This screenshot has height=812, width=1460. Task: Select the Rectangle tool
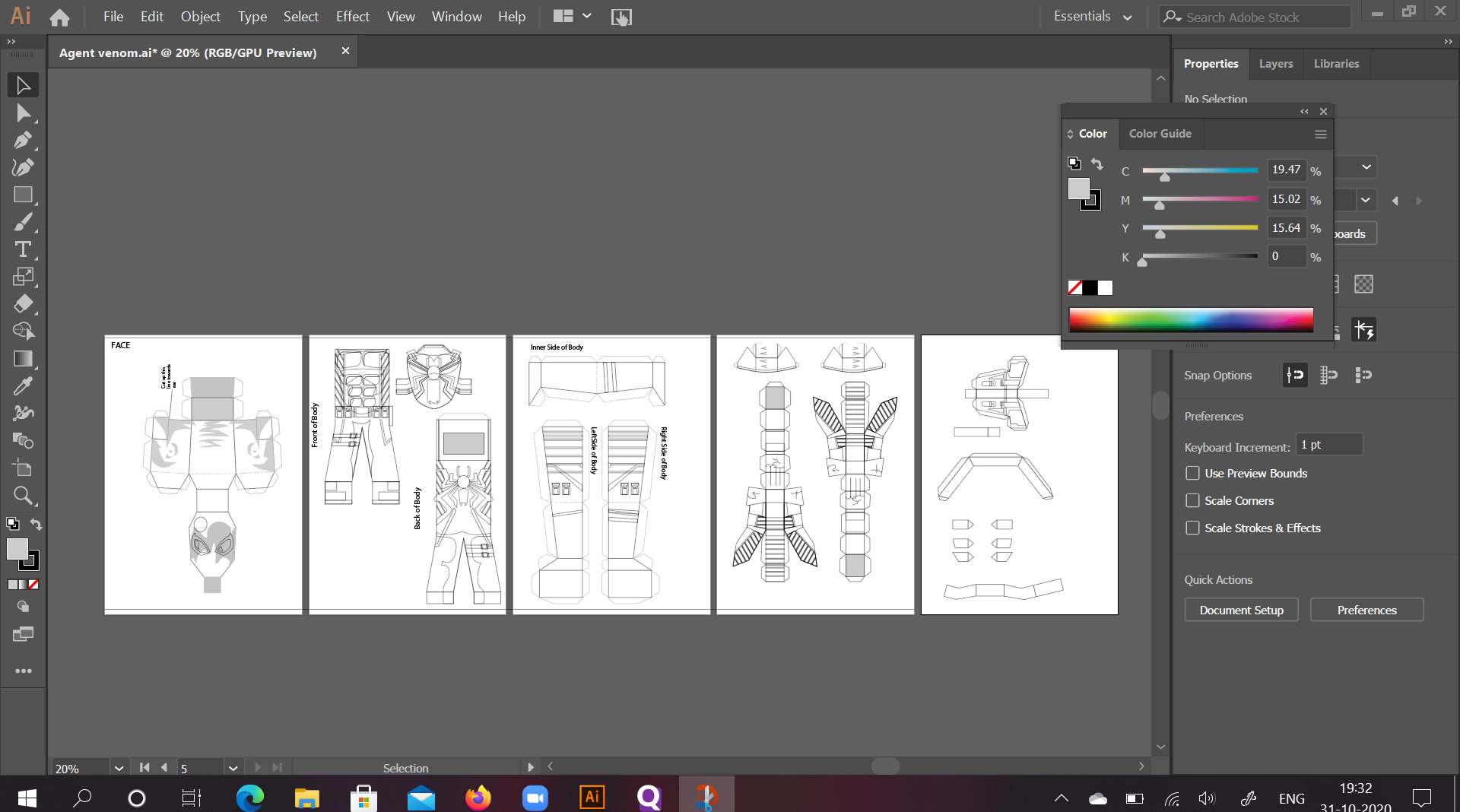[x=23, y=195]
